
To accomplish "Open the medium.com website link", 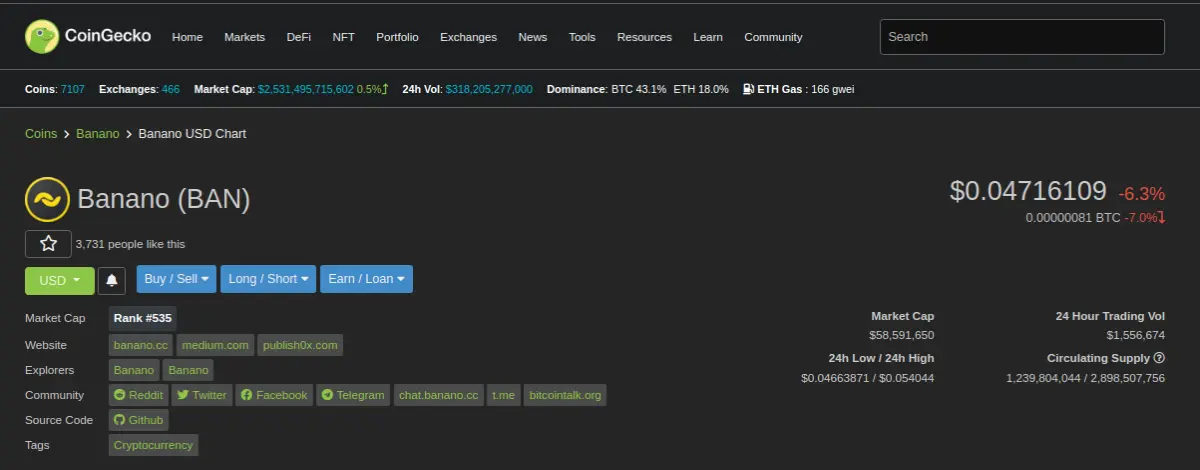I will (x=215, y=345).
